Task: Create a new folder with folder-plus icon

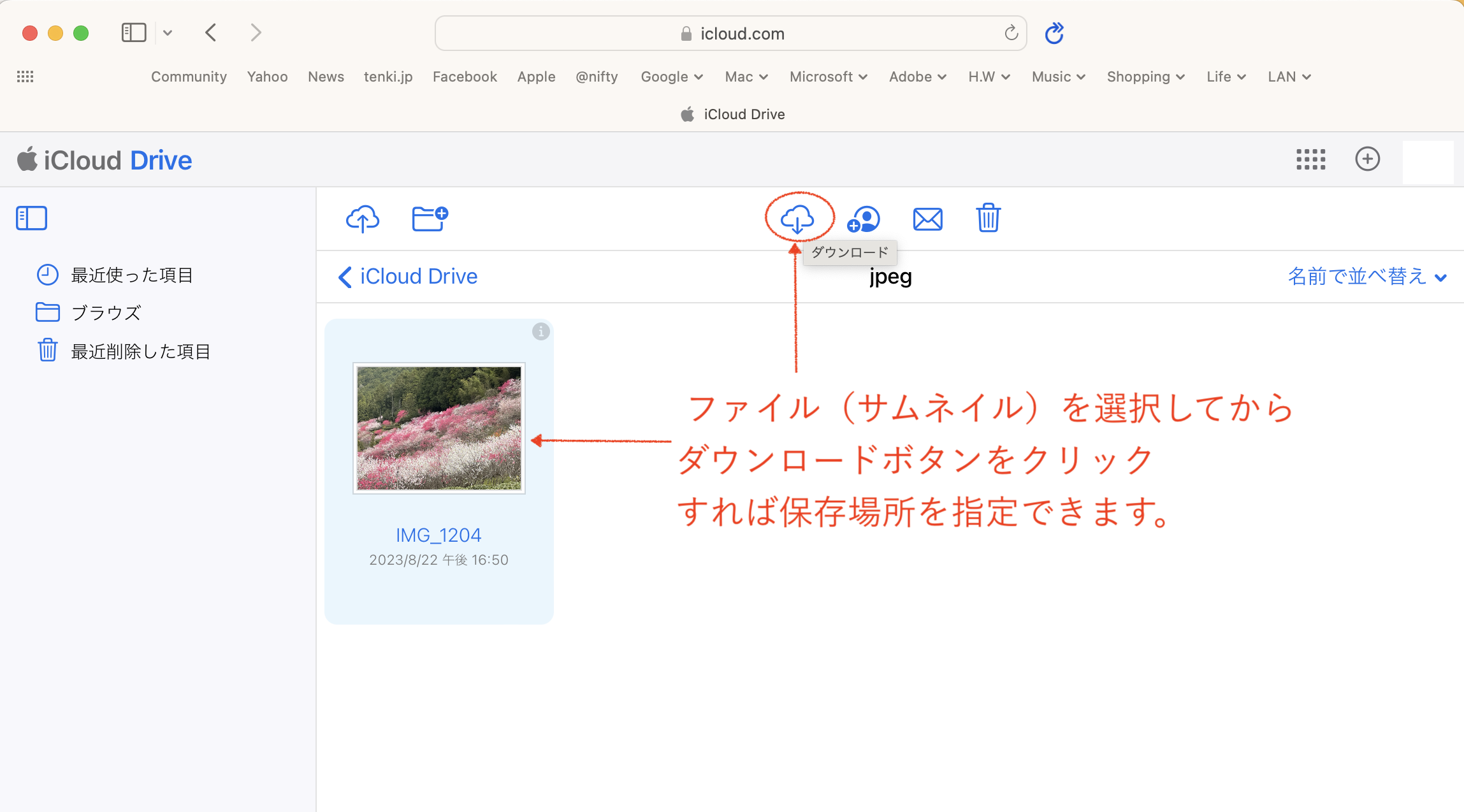Action: click(x=430, y=219)
